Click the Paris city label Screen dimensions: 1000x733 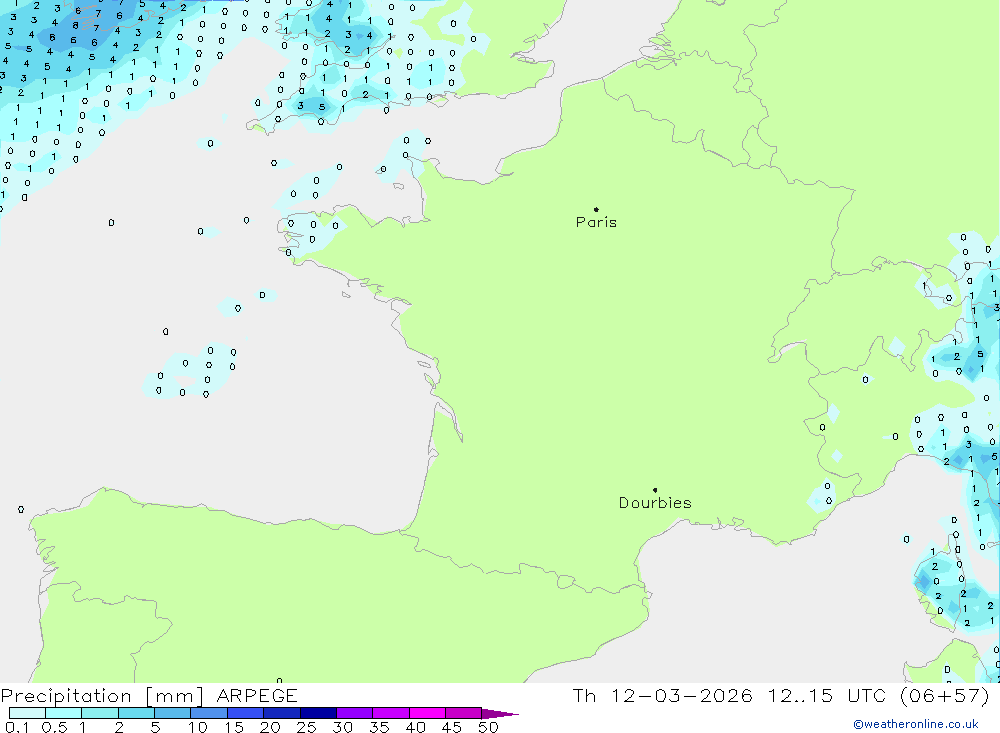coord(596,222)
